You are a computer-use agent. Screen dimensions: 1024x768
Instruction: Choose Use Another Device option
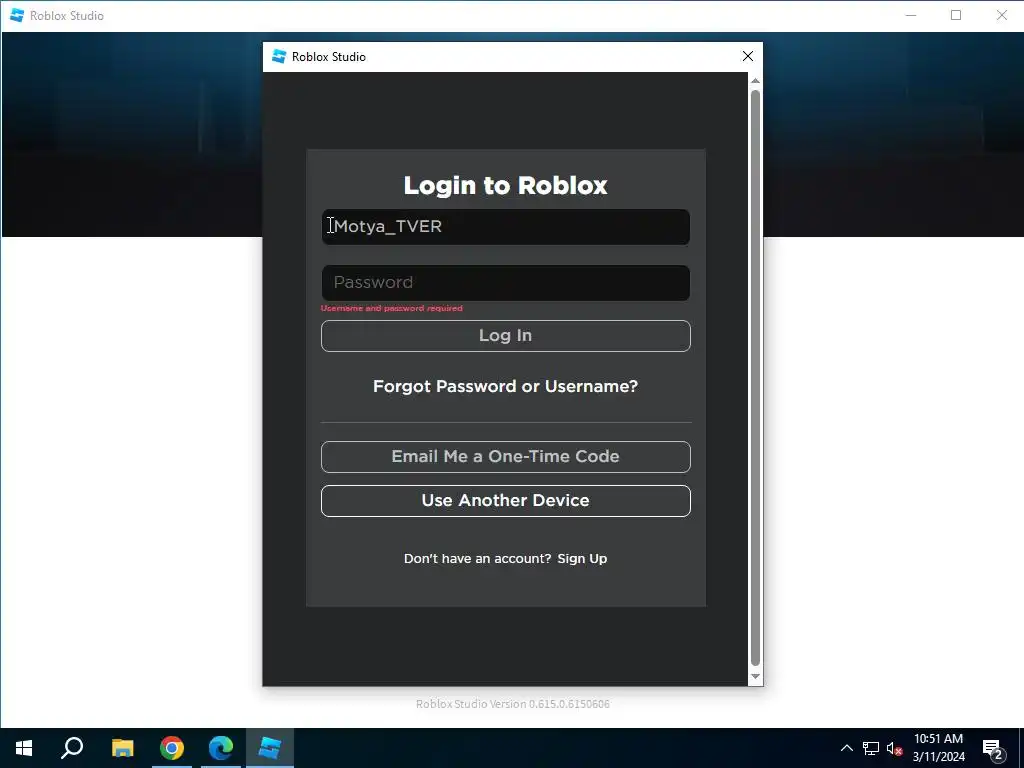[505, 501]
